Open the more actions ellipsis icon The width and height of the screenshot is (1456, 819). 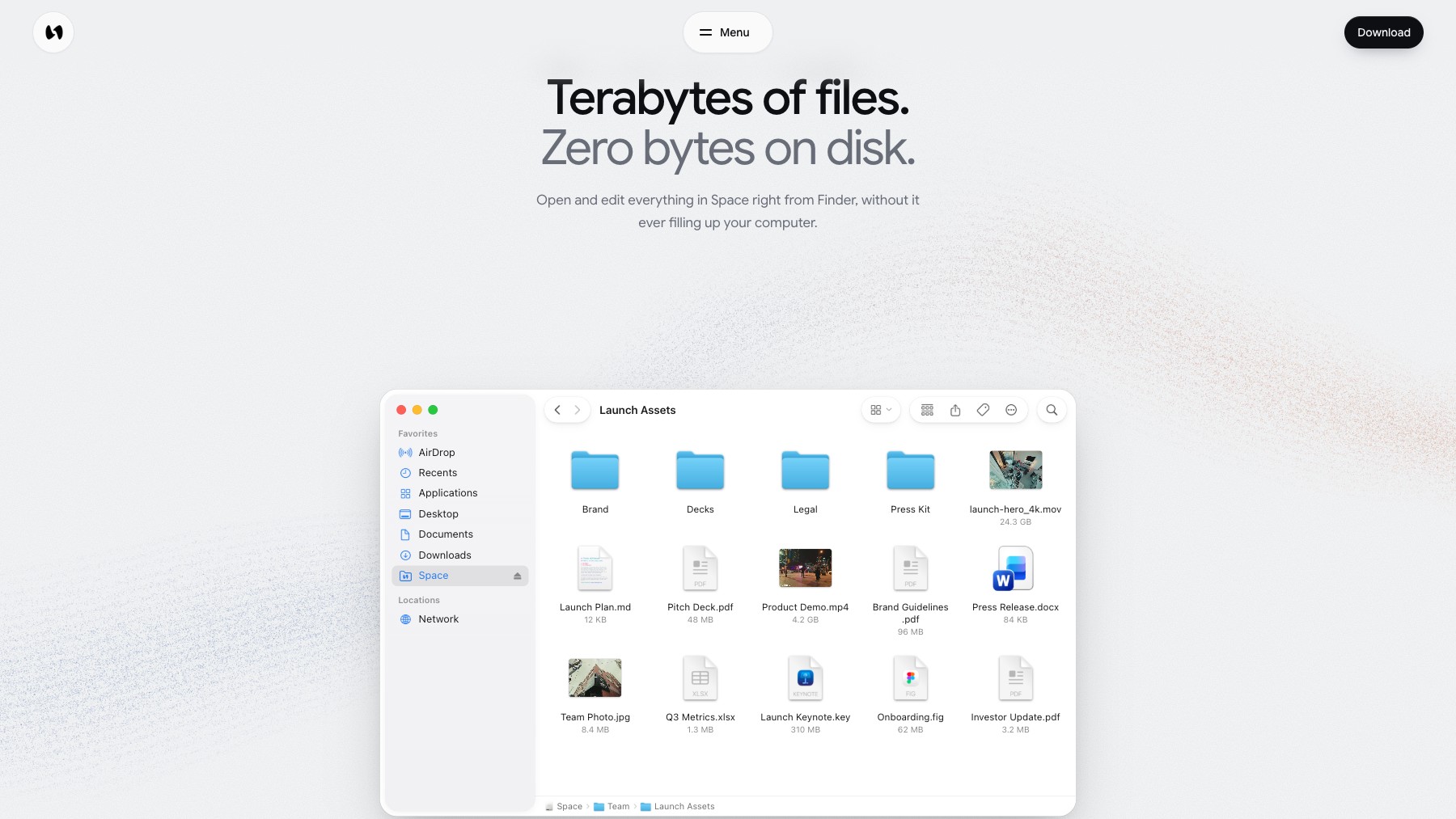click(1011, 410)
